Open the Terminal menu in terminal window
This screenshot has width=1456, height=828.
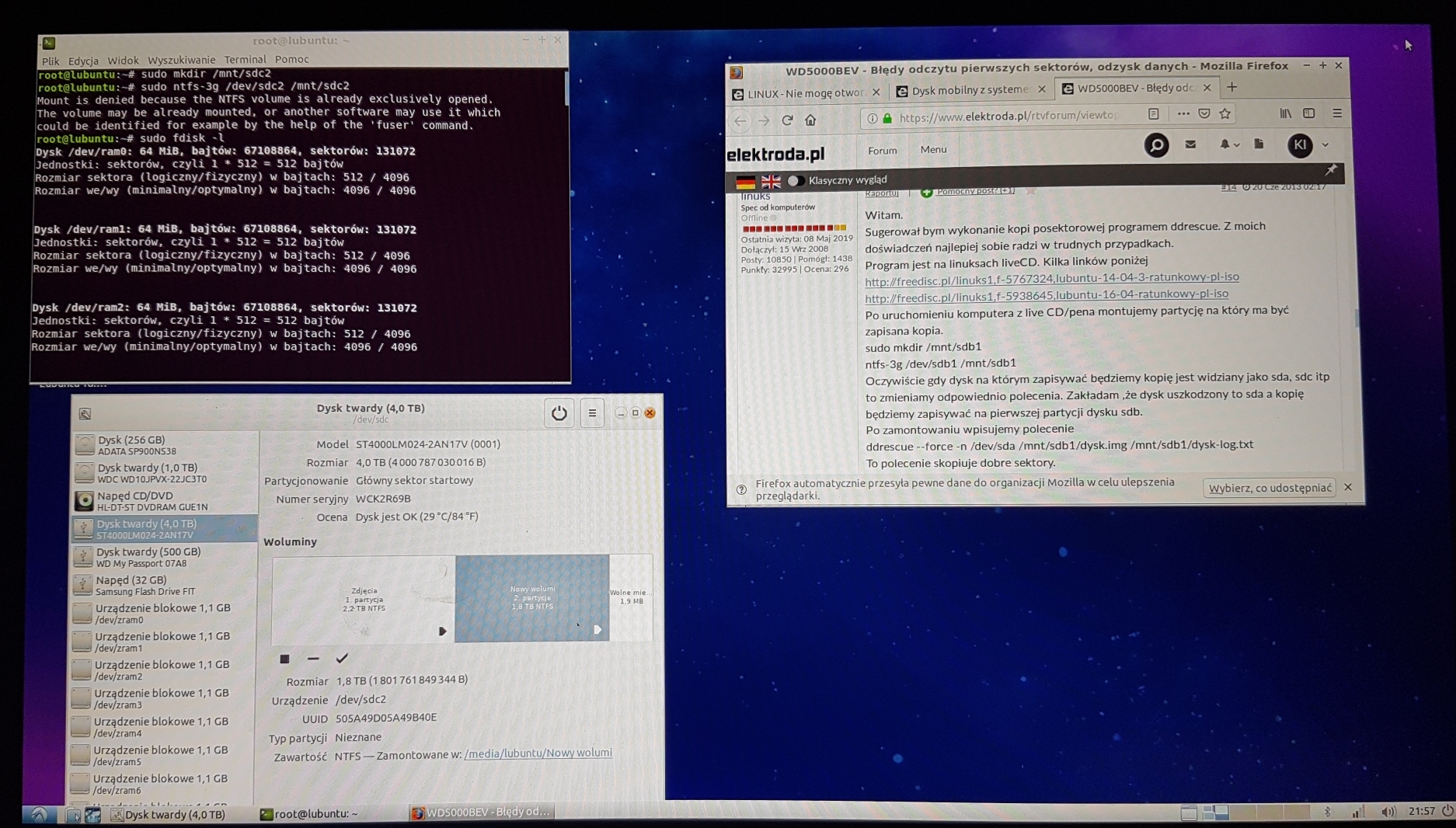(x=245, y=60)
